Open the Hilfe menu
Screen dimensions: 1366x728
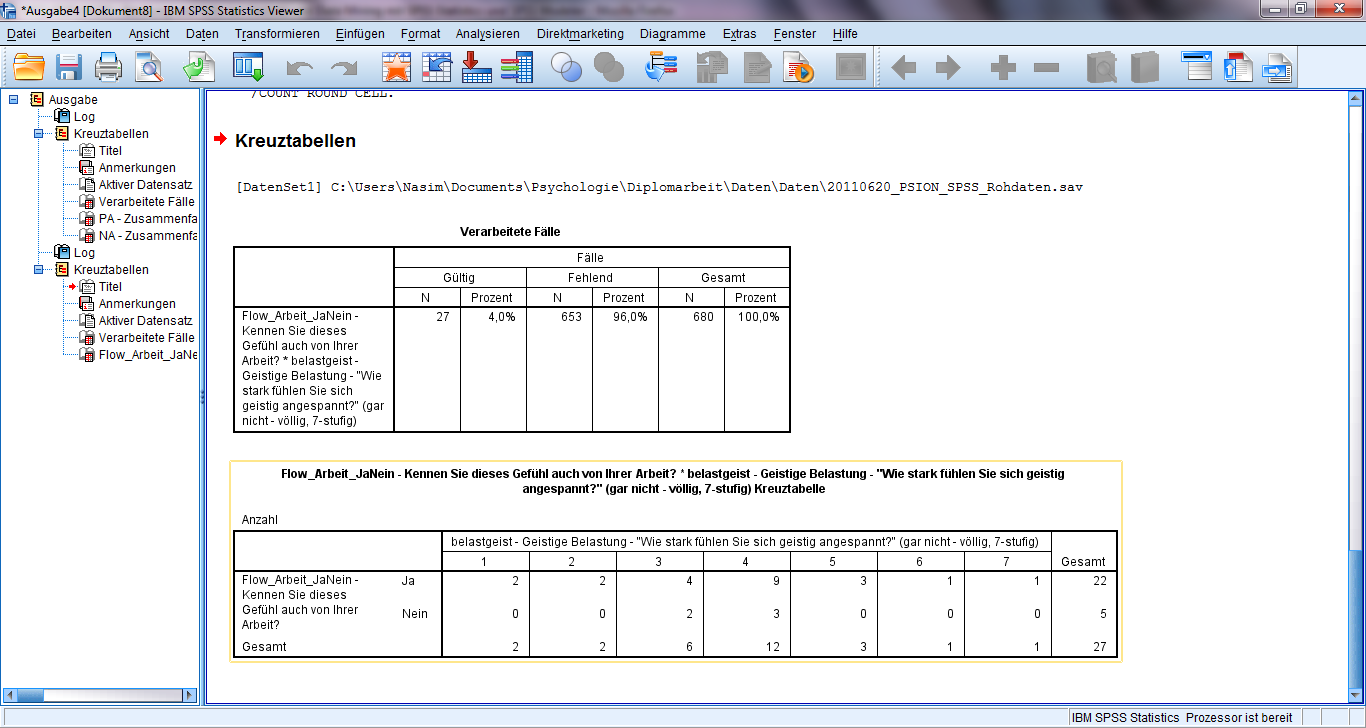point(845,34)
